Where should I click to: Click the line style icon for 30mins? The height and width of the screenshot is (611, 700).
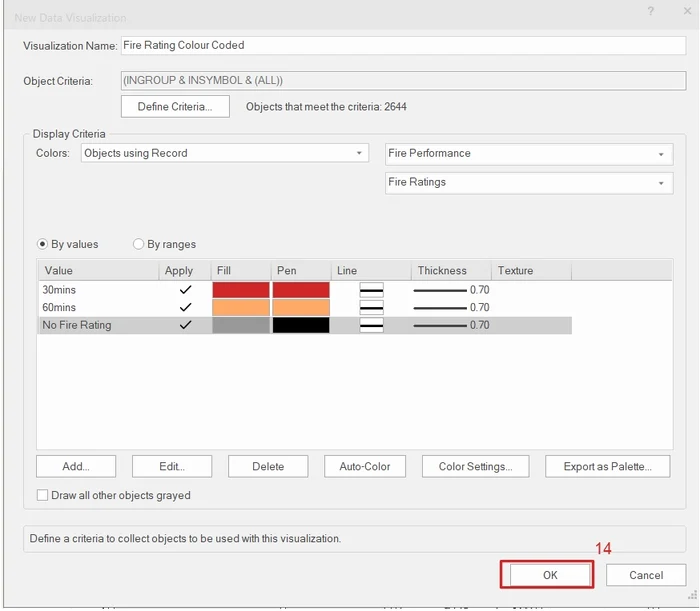371,290
